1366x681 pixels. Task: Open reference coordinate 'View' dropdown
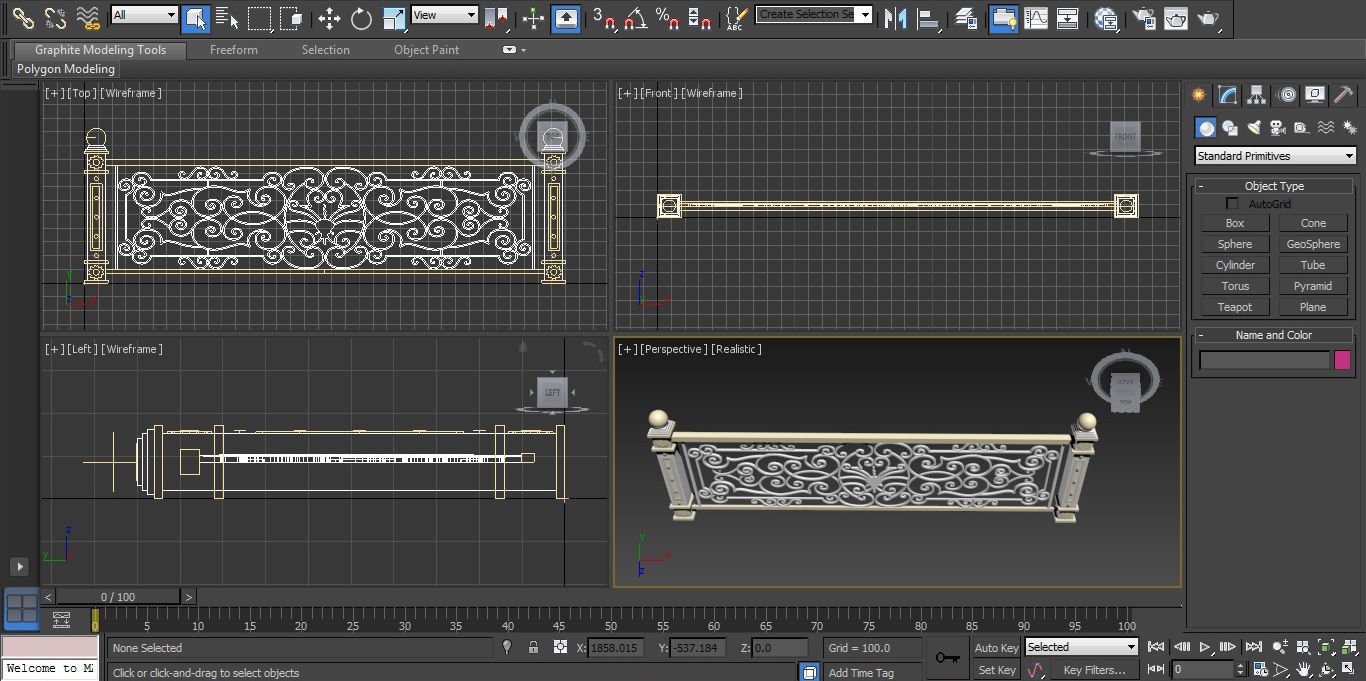[445, 15]
